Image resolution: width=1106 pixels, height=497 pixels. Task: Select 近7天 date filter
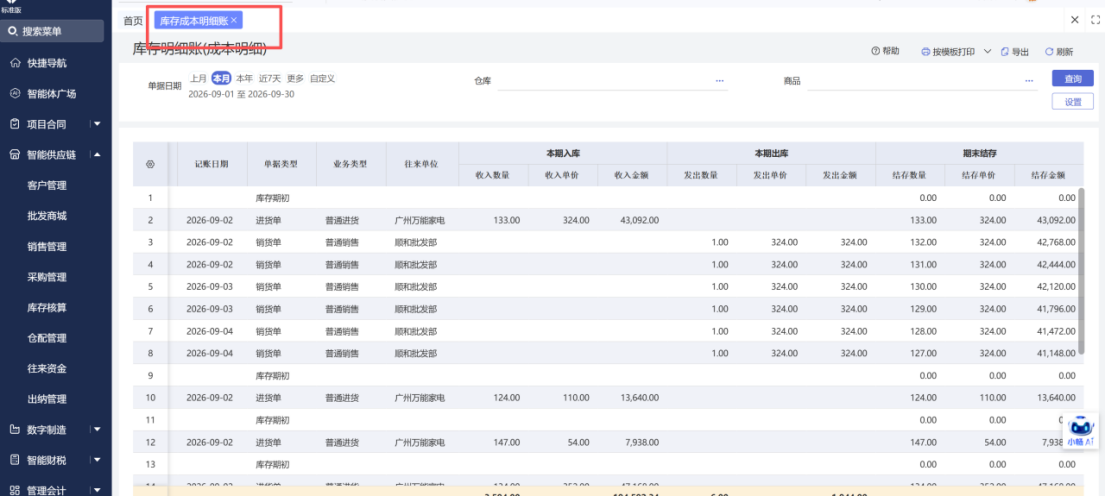tap(269, 78)
